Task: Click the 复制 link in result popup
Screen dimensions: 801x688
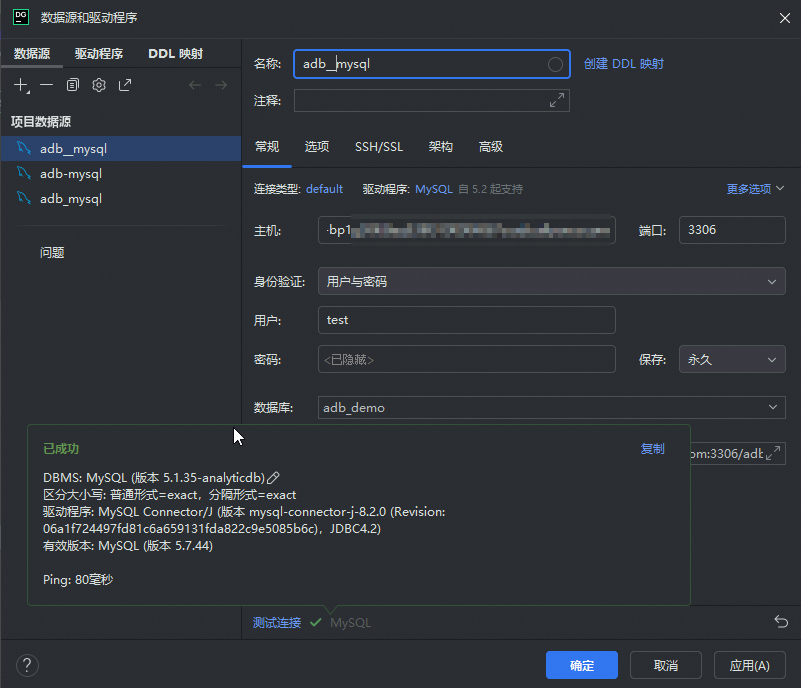Action: (x=652, y=448)
